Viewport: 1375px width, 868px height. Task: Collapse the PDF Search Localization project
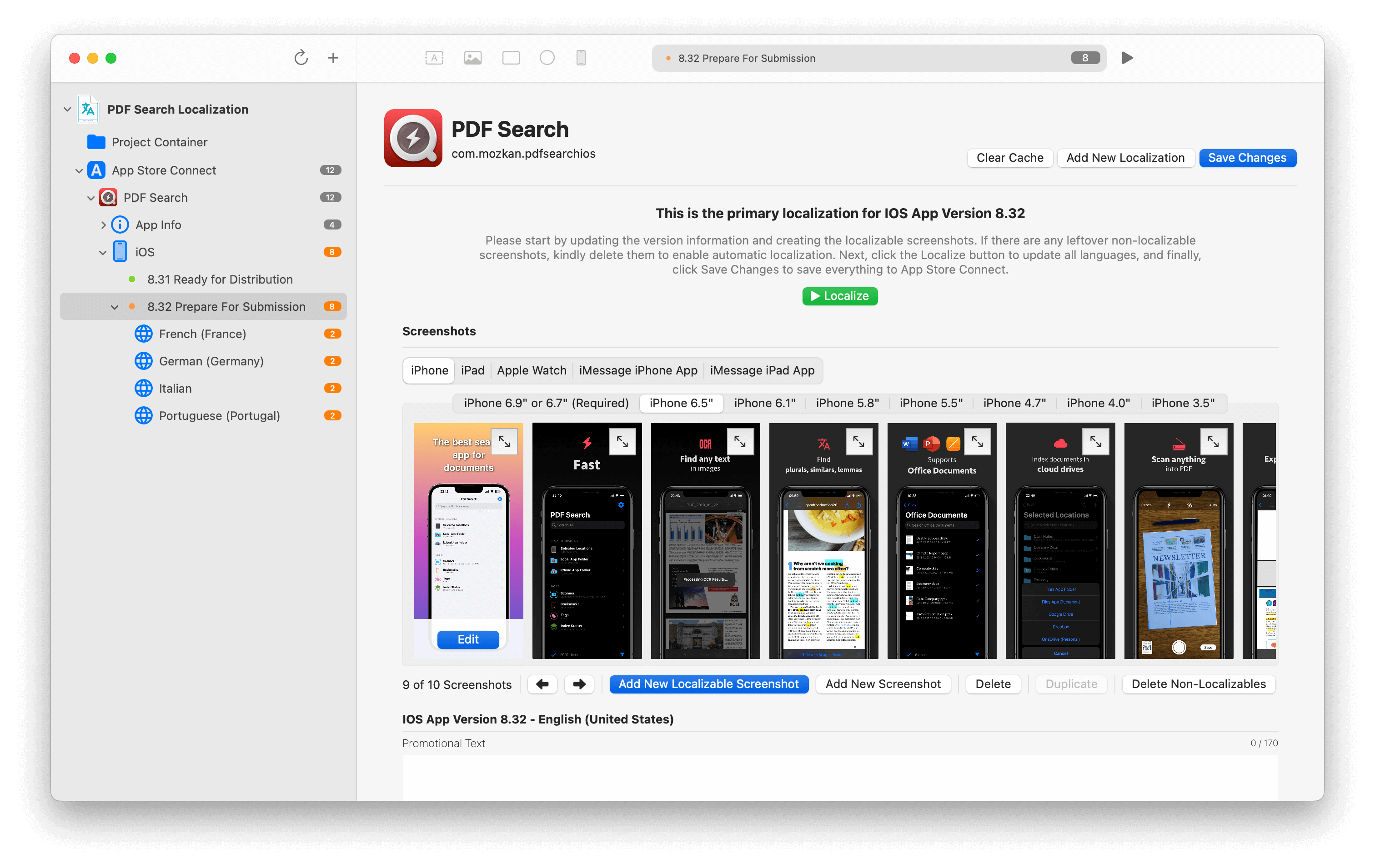click(x=67, y=109)
